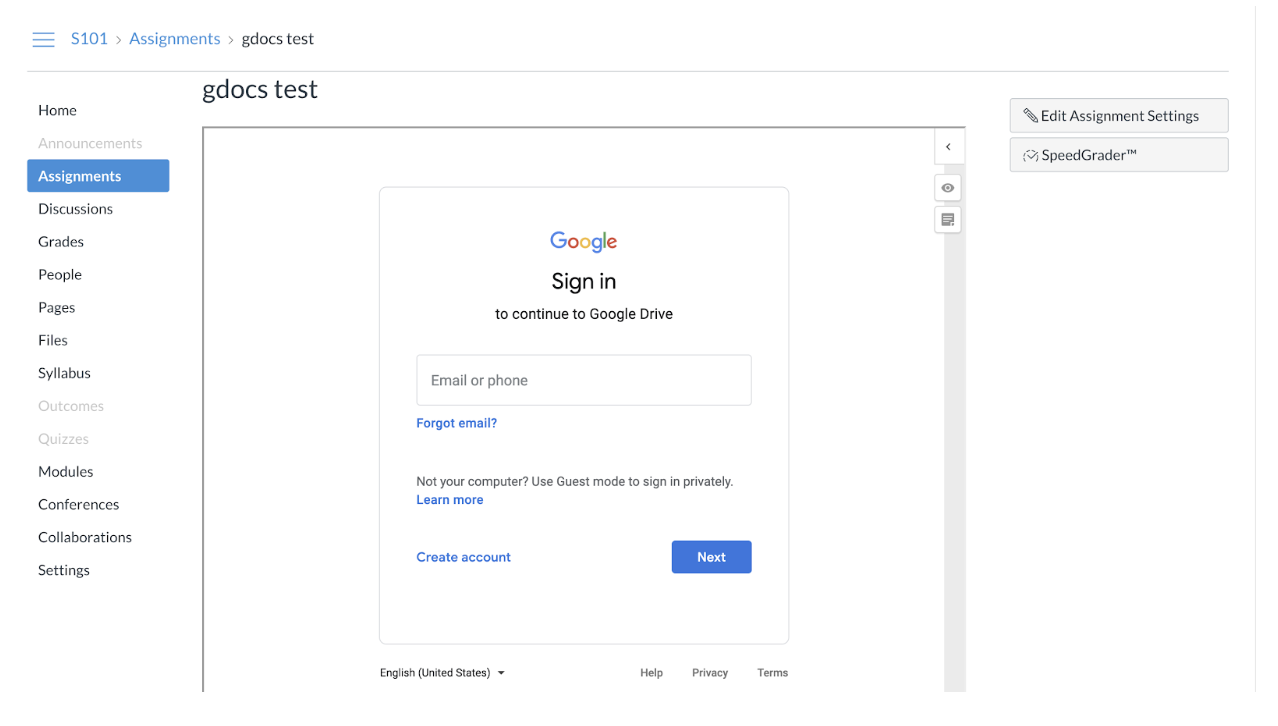
Task: Collapse the viewer side panel chevron
Action: [x=948, y=147]
